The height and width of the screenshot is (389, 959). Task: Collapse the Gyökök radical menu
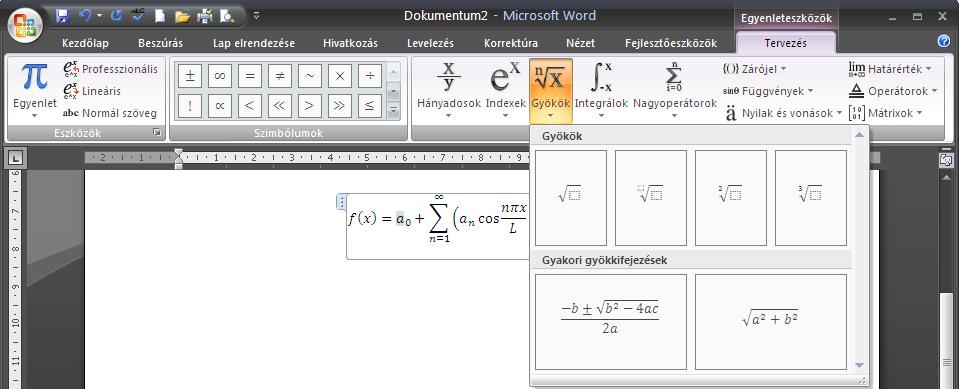point(551,91)
